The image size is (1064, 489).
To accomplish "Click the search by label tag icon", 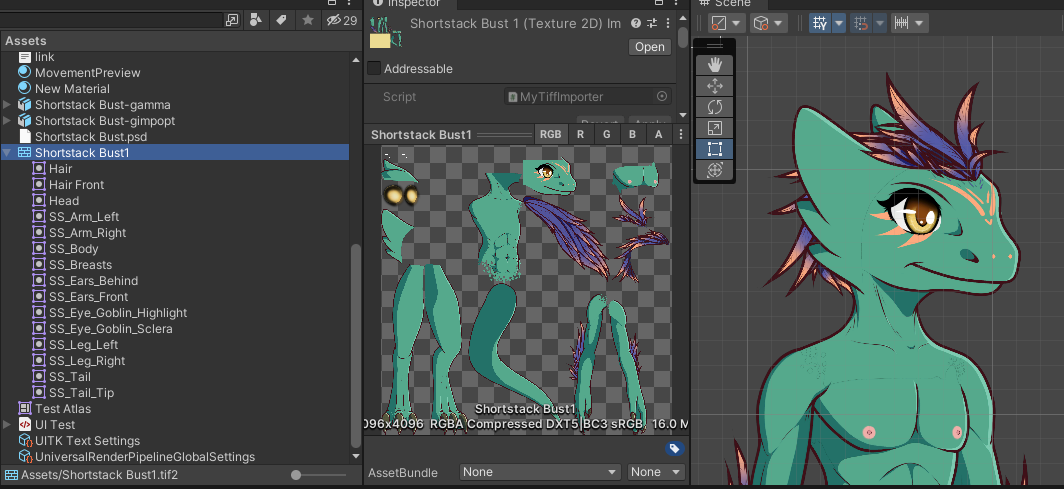I will coord(281,20).
